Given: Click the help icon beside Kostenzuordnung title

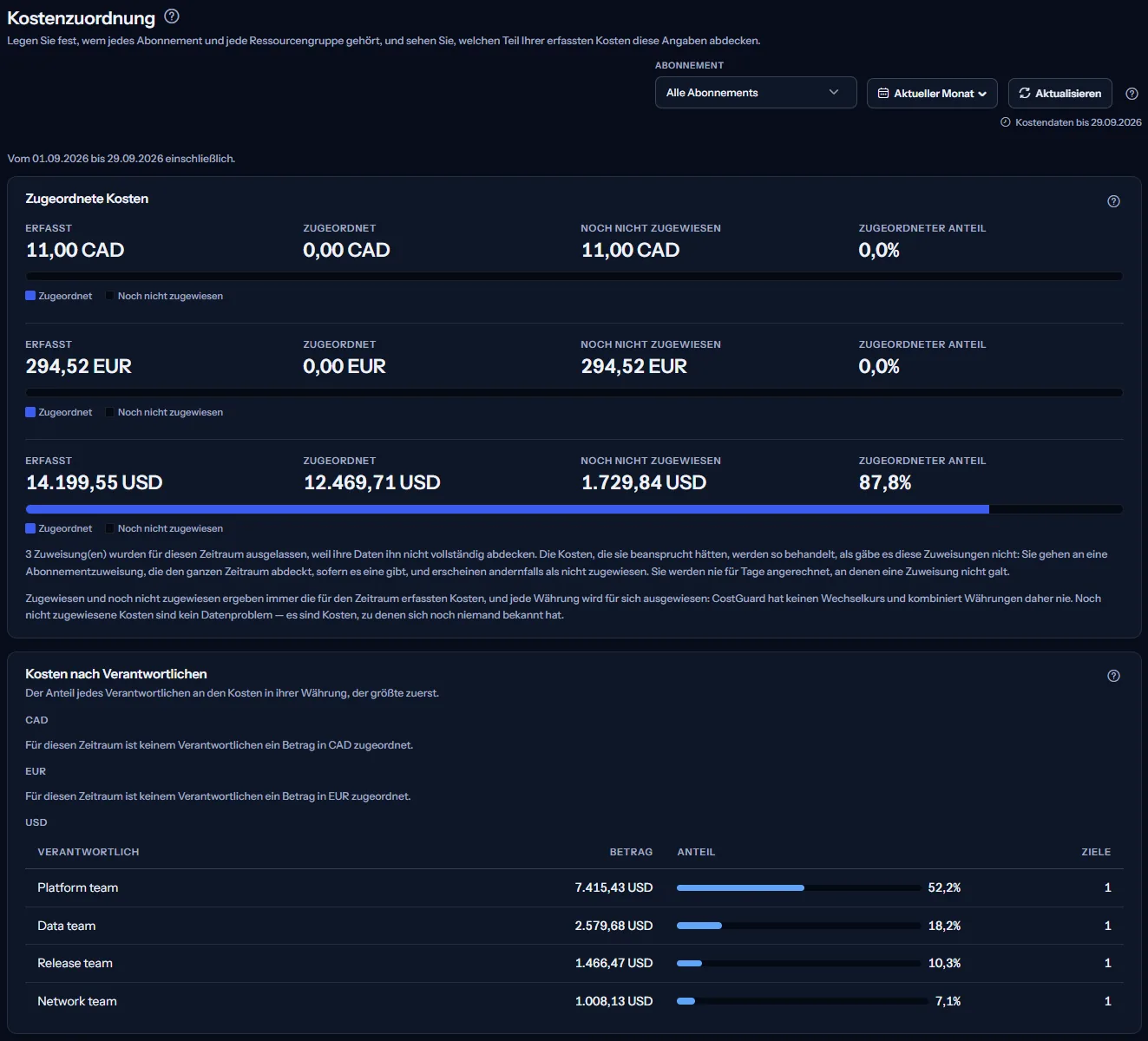Looking at the screenshot, I should coord(172,16).
